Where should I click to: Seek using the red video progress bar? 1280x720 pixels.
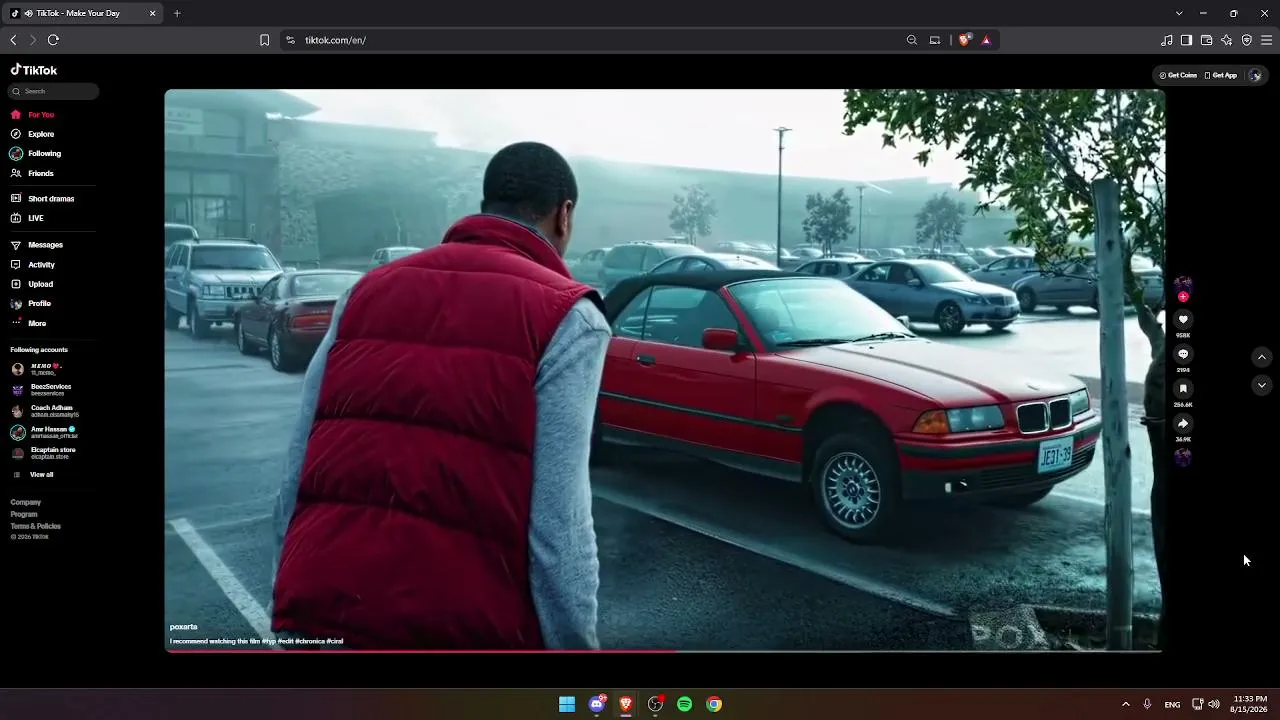click(664, 651)
